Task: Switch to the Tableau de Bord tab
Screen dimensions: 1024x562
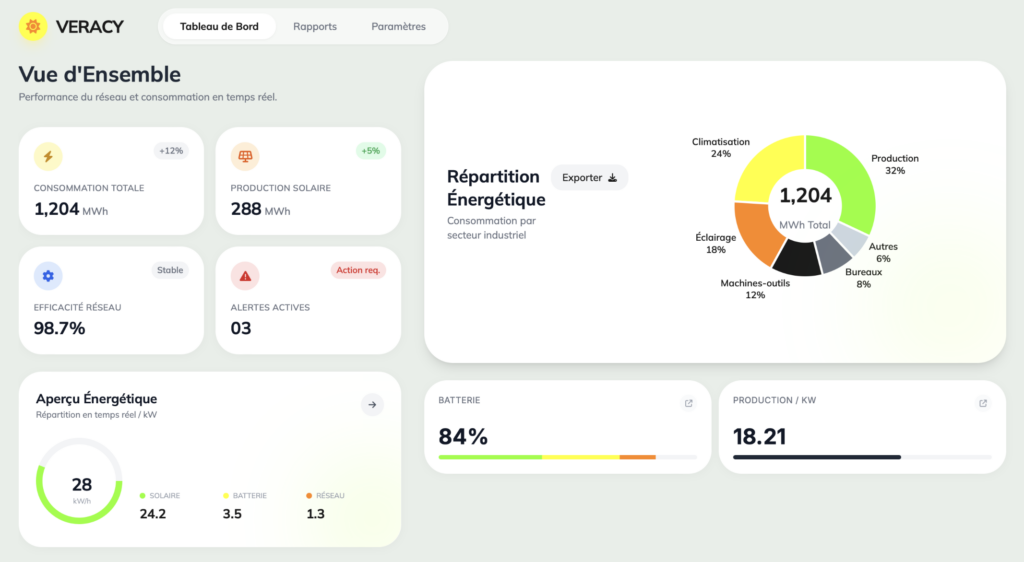Action: coord(219,27)
